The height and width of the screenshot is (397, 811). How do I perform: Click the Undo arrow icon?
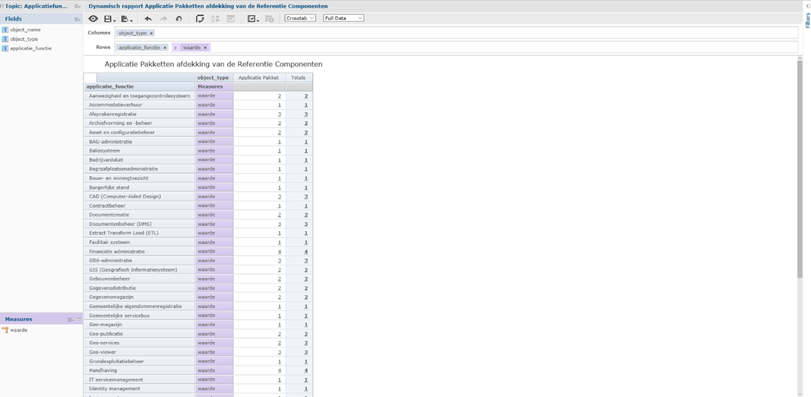click(x=148, y=19)
